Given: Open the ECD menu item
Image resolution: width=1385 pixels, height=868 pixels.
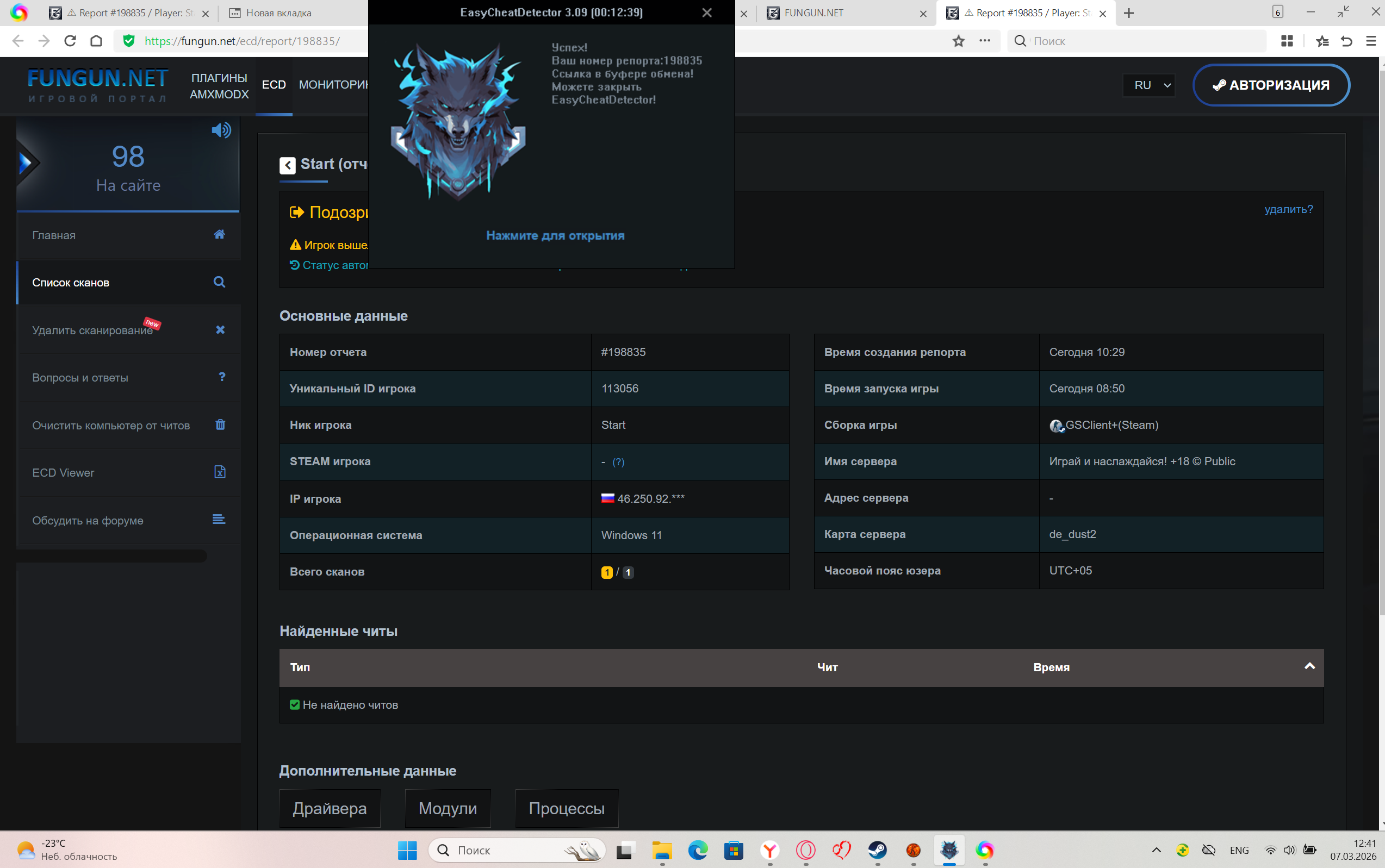Looking at the screenshot, I should (274, 85).
